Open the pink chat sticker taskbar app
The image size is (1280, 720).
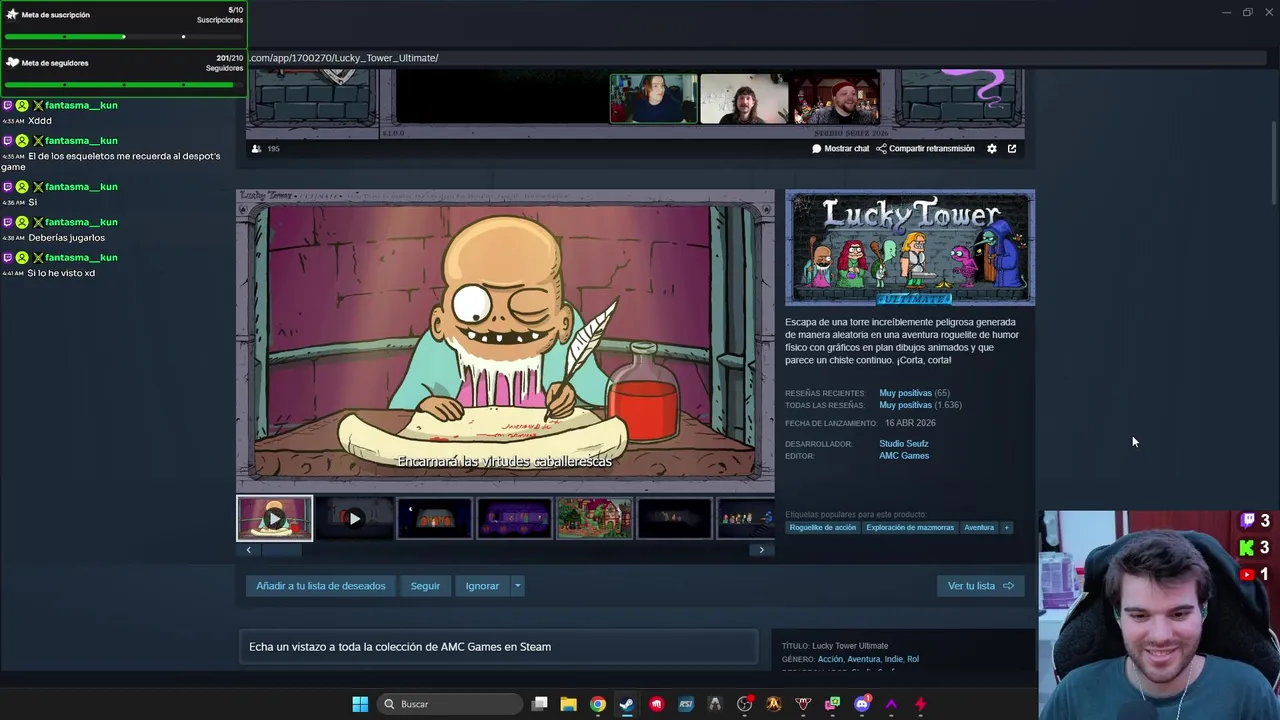pyautogui.click(x=832, y=704)
